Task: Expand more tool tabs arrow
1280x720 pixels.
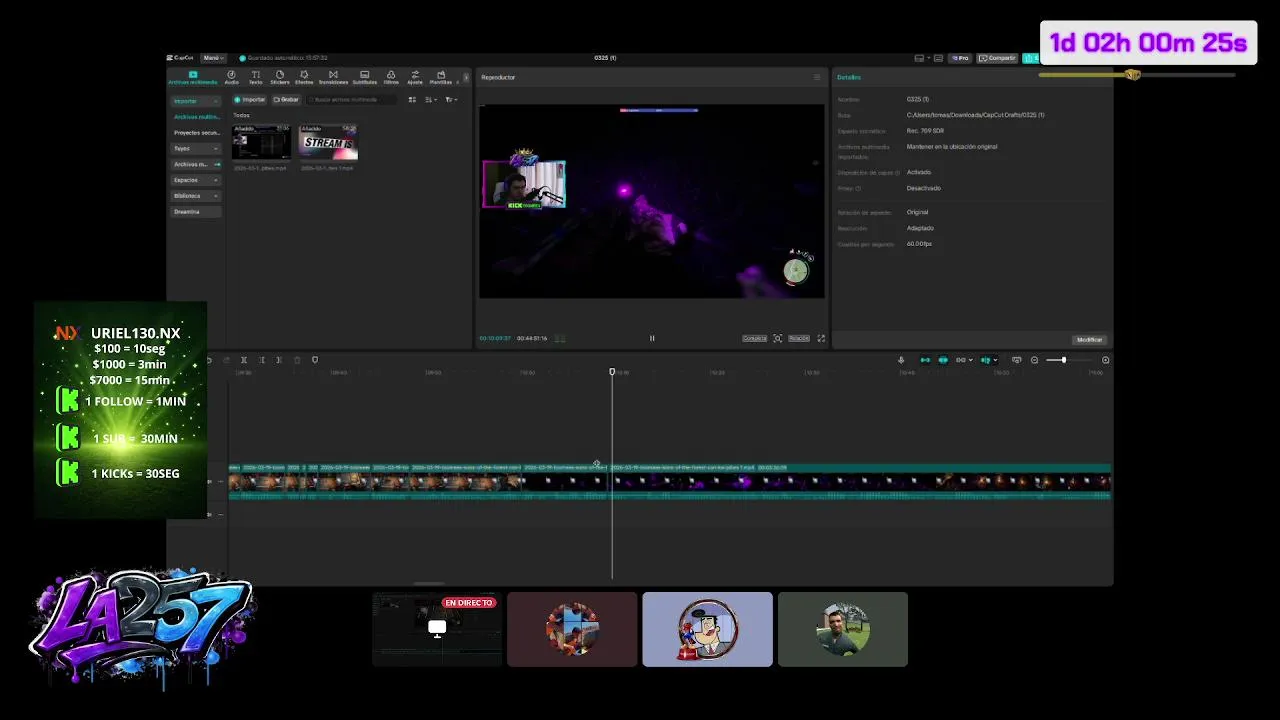Action: 466,77
